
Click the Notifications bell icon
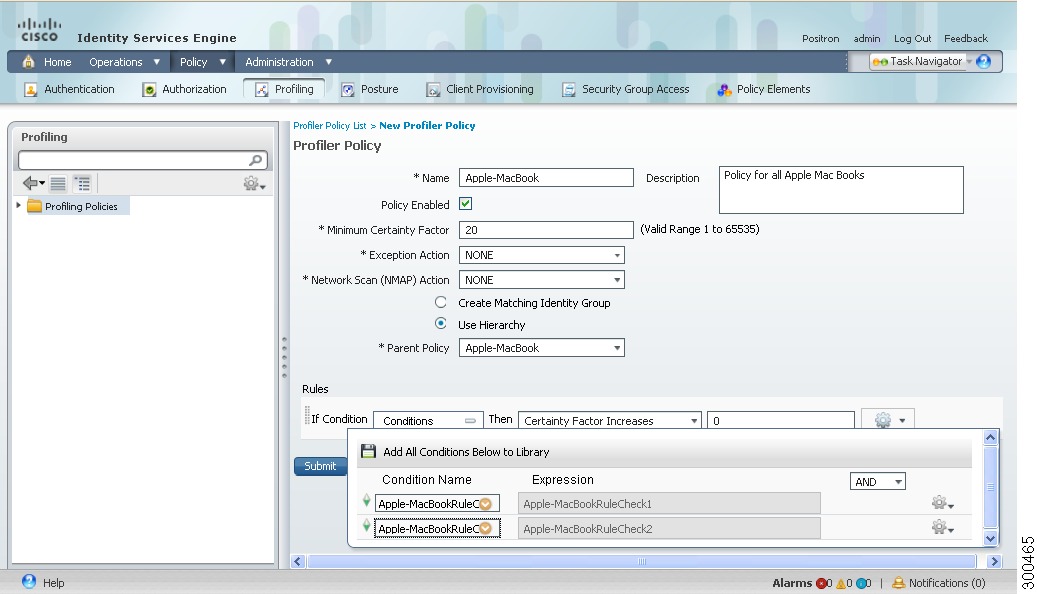click(x=898, y=583)
